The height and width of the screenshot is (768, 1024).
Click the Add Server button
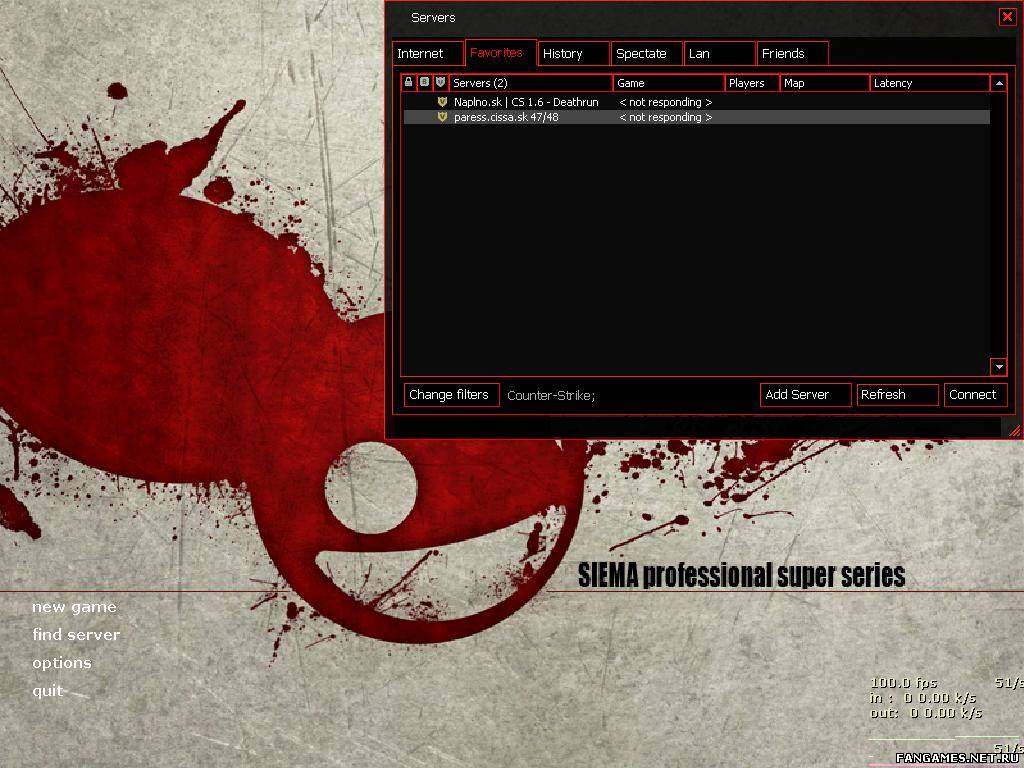click(805, 394)
